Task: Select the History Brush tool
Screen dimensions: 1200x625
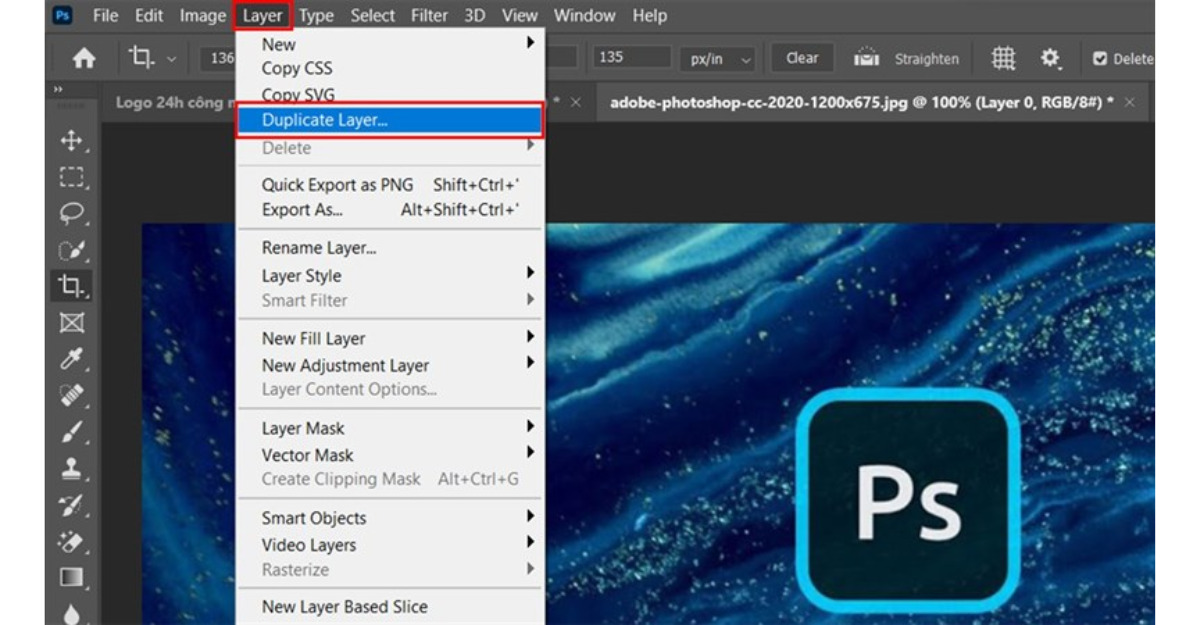Action: click(x=72, y=505)
